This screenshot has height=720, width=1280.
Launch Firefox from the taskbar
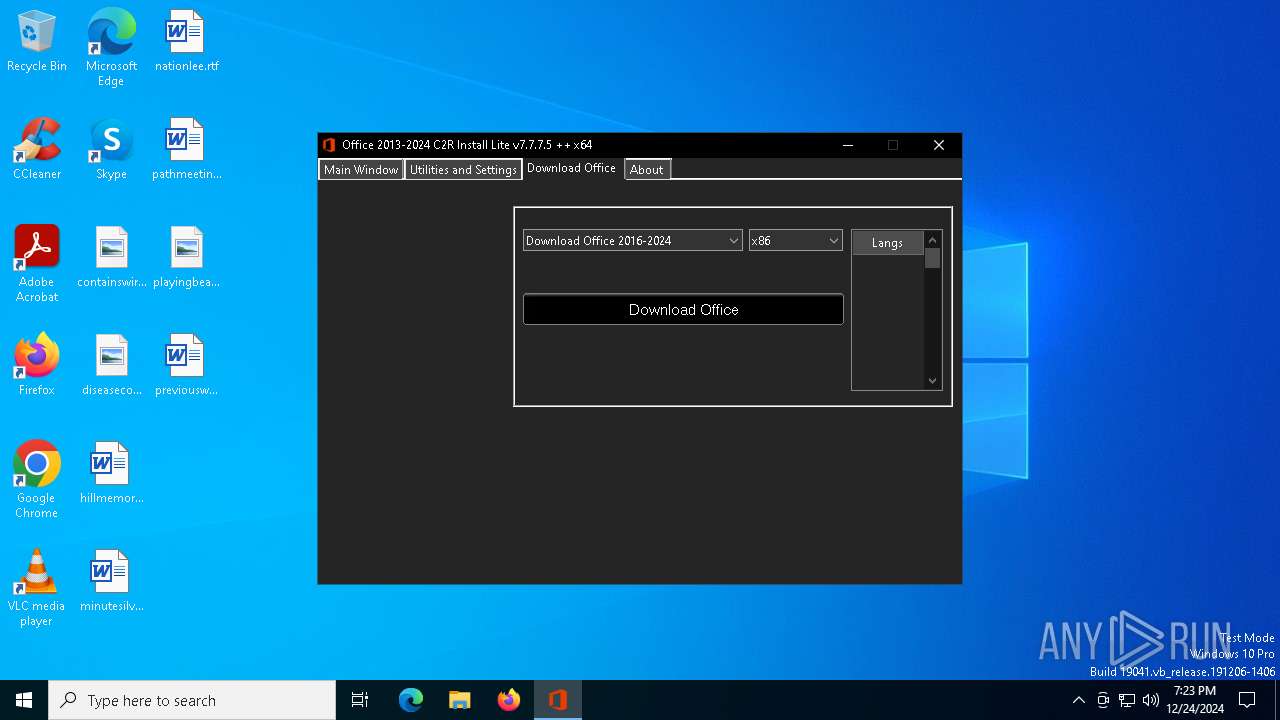pos(509,700)
